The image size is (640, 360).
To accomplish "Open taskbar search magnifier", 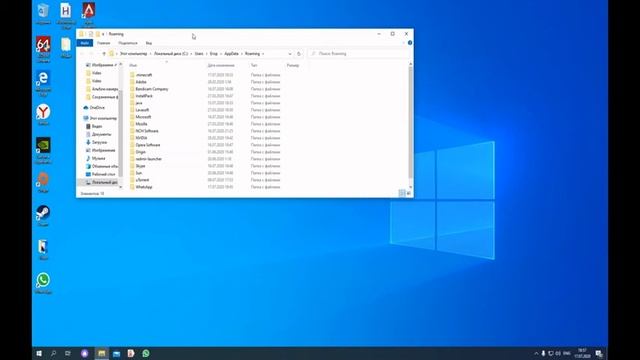I will [x=53, y=353].
